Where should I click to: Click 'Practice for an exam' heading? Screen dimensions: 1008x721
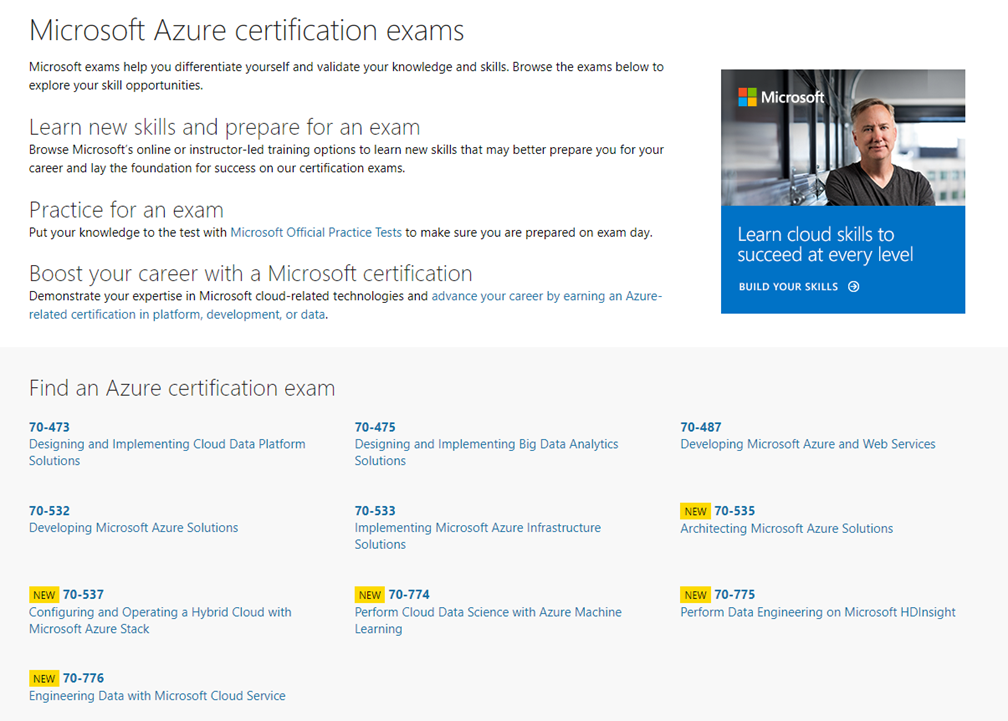click(x=126, y=210)
